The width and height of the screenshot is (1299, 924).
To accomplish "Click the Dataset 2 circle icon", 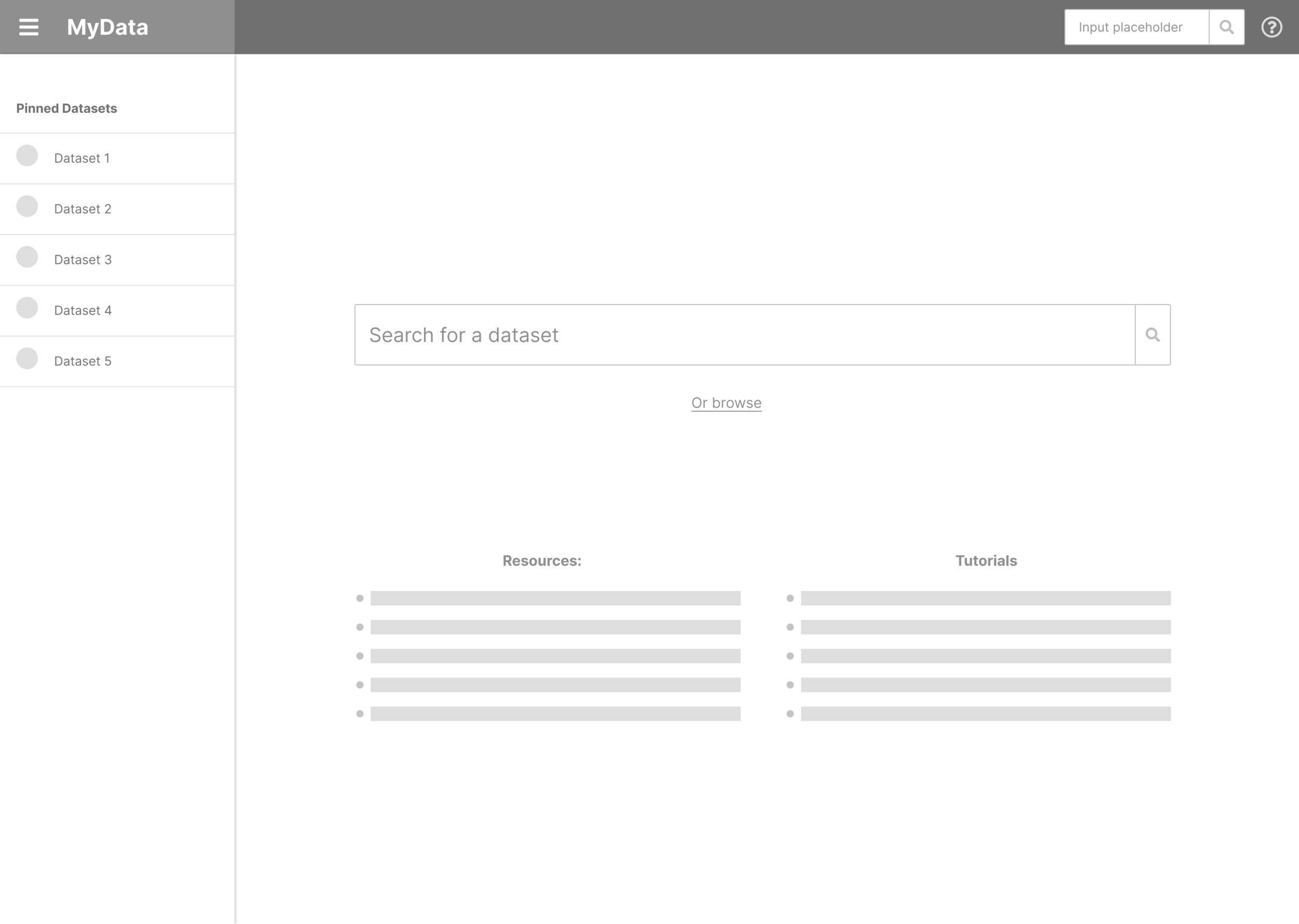I will click(x=26, y=206).
